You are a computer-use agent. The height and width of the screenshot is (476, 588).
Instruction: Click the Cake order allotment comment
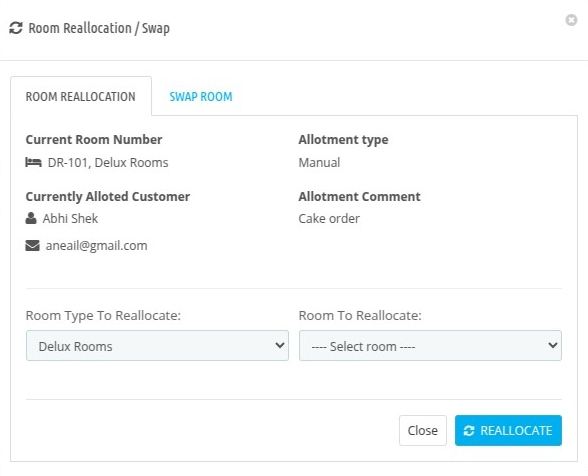[x=329, y=218]
